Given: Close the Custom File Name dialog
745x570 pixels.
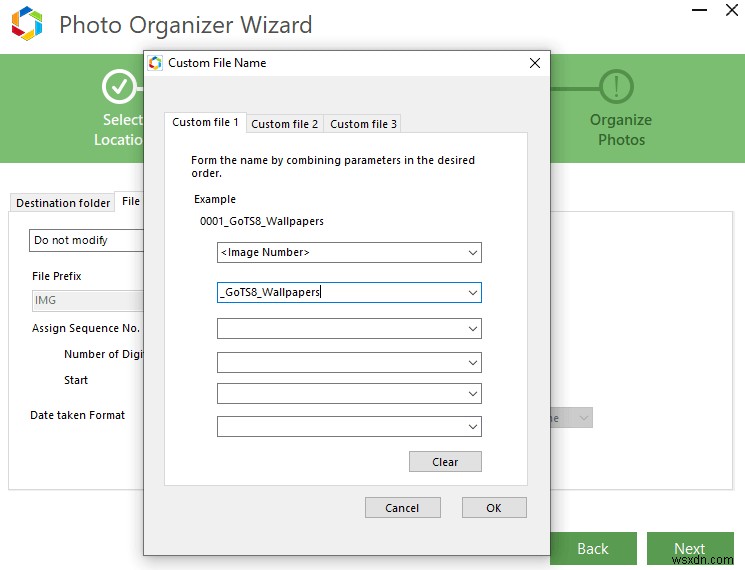Looking at the screenshot, I should click(x=535, y=63).
